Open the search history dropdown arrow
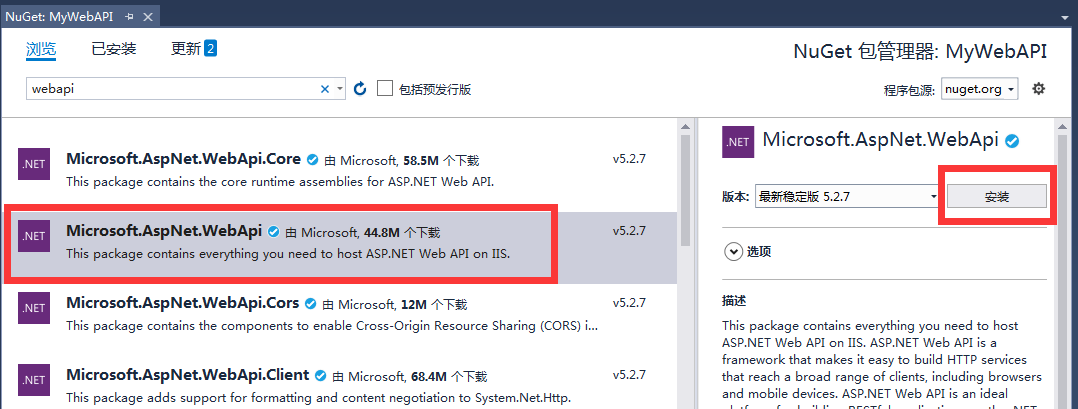 point(340,89)
